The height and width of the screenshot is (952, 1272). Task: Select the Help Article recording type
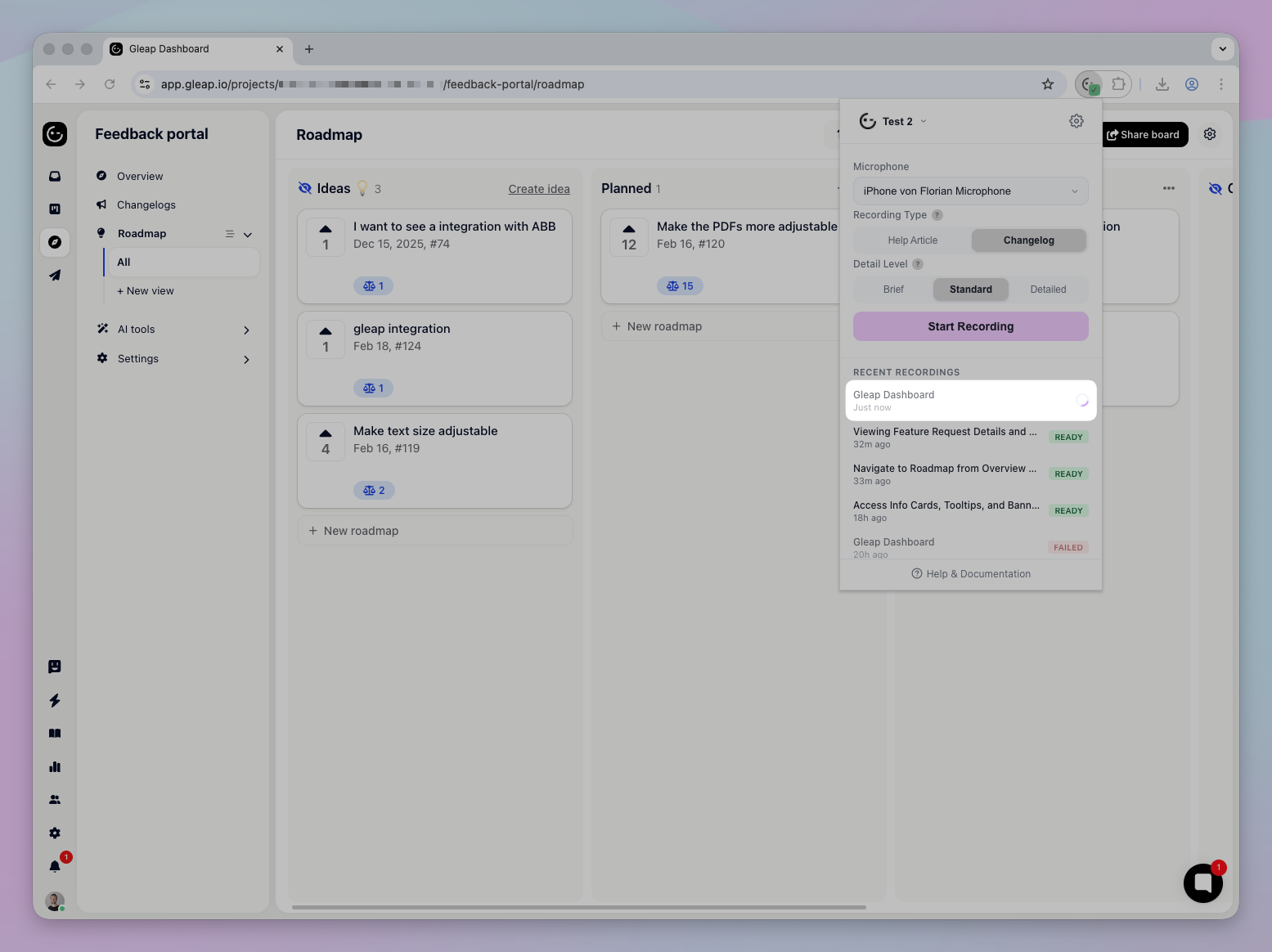(913, 240)
